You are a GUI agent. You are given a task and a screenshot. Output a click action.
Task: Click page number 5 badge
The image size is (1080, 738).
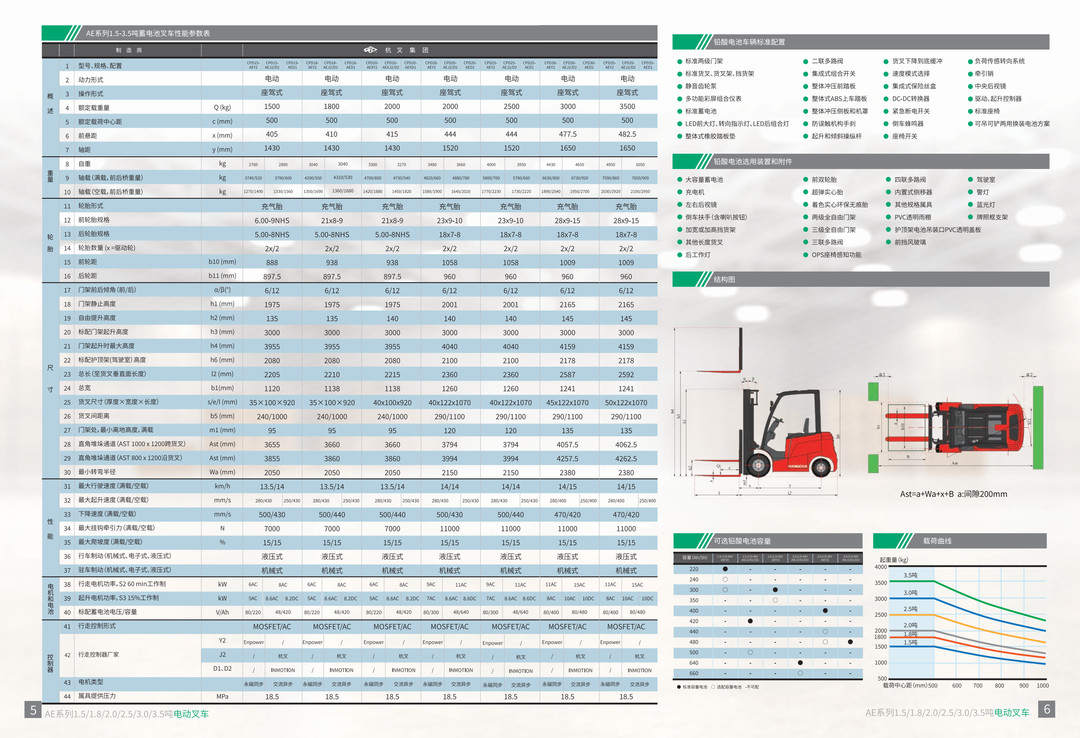(x=32, y=710)
